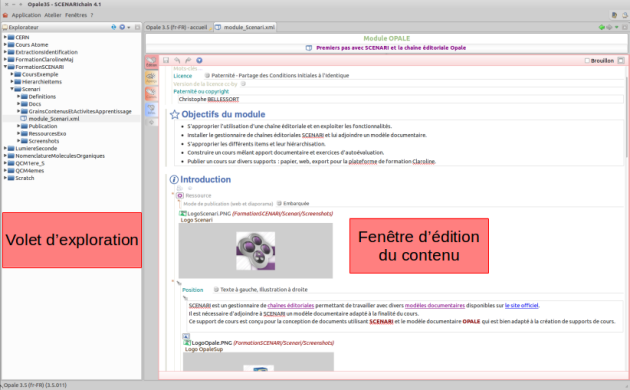This screenshot has width=630, height=390.
Task: Click the small diamond icon below side tabs
Action: [151, 122]
